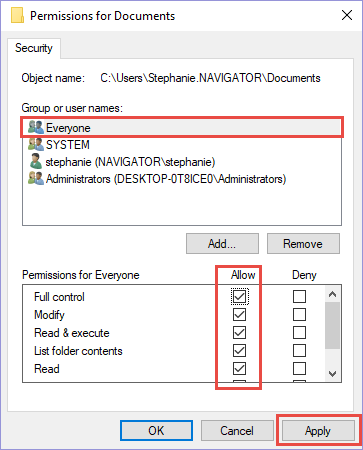Select the Administrators group entry
This screenshot has width=363, height=450.
pos(182,179)
